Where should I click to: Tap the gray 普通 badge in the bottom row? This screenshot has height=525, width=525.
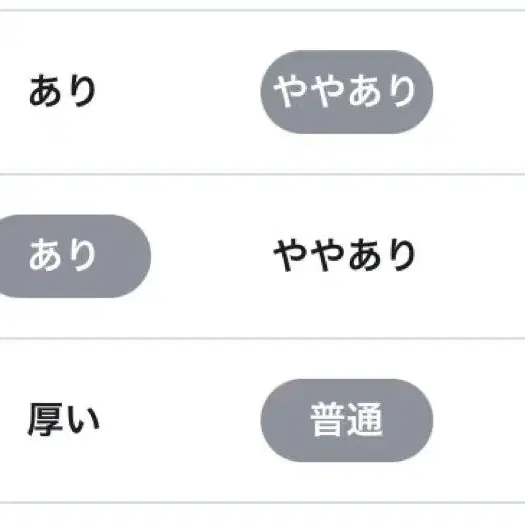[x=347, y=421]
